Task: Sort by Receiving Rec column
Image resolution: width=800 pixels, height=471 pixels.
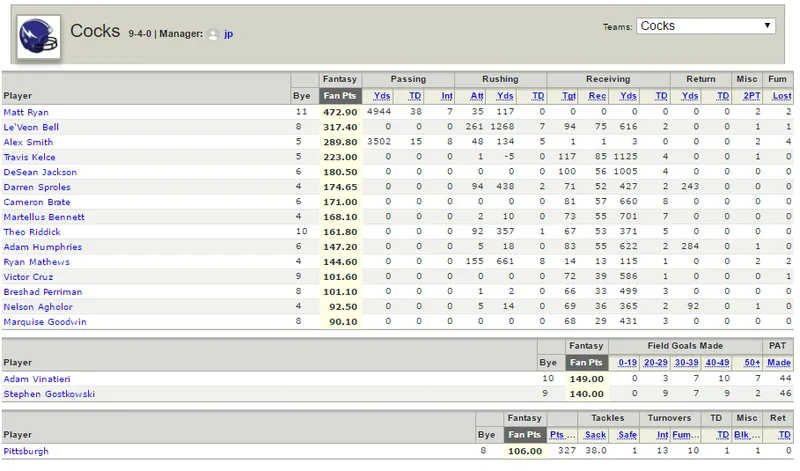Action: [597, 95]
